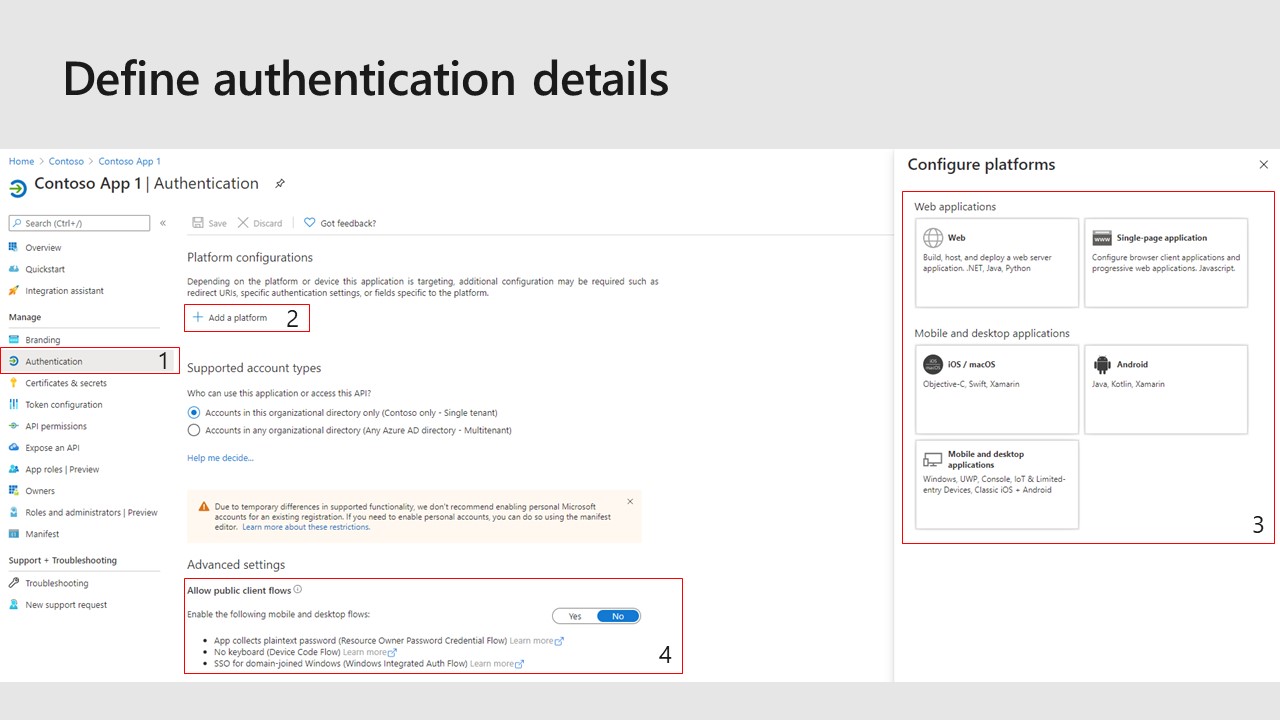
Task: Select the Web platform globe tile
Action: (996, 262)
